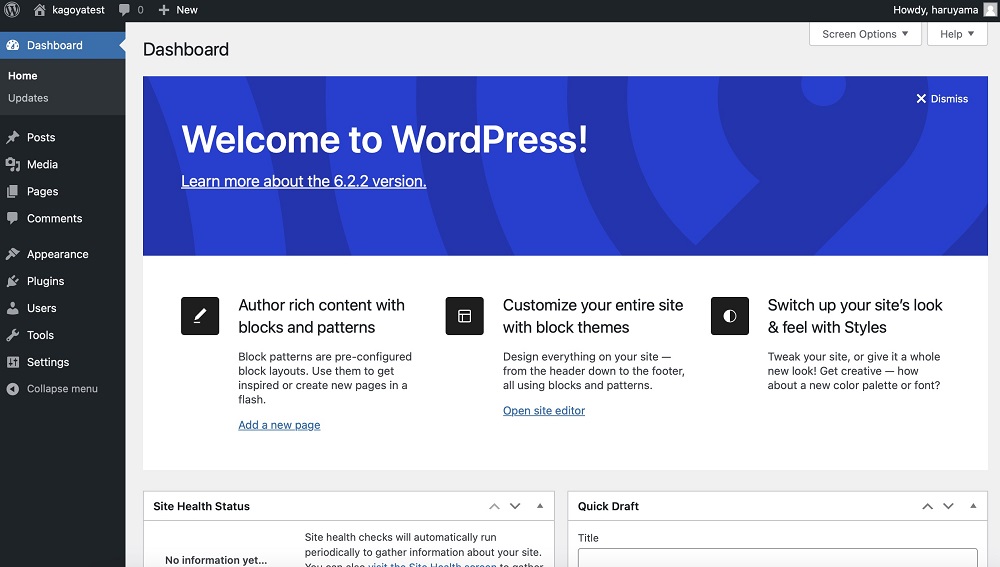Open the comments bubble icon in admin bar
This screenshot has height=567, width=1000.
(125, 10)
